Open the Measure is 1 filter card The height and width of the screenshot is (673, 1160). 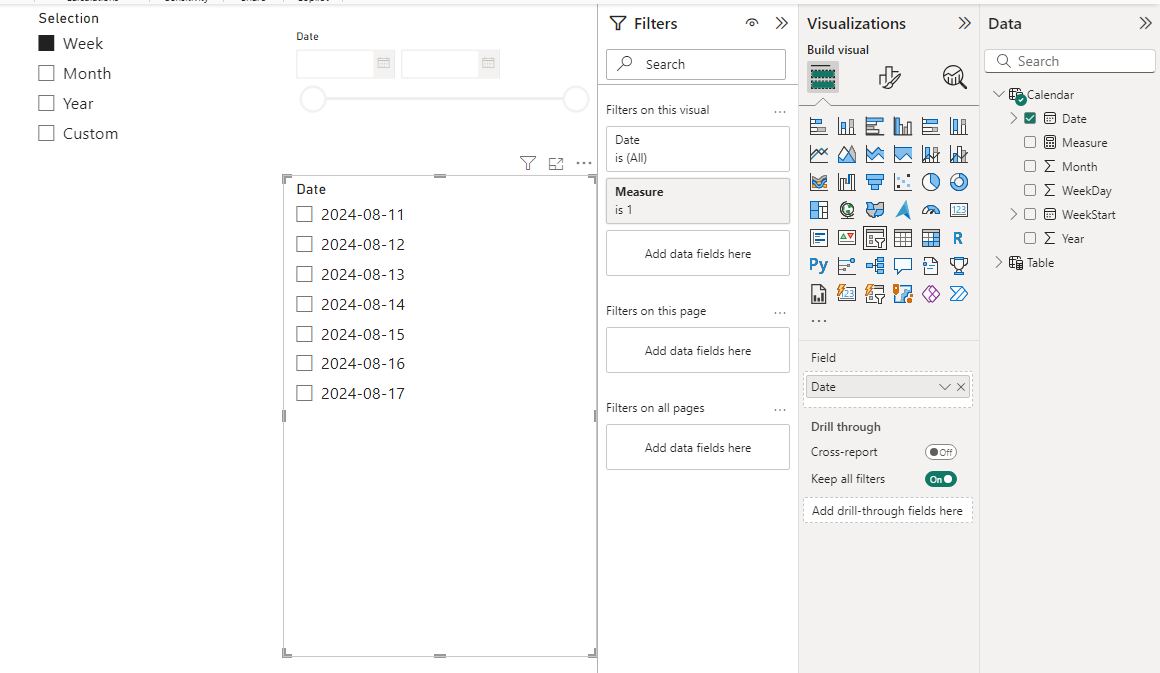698,200
